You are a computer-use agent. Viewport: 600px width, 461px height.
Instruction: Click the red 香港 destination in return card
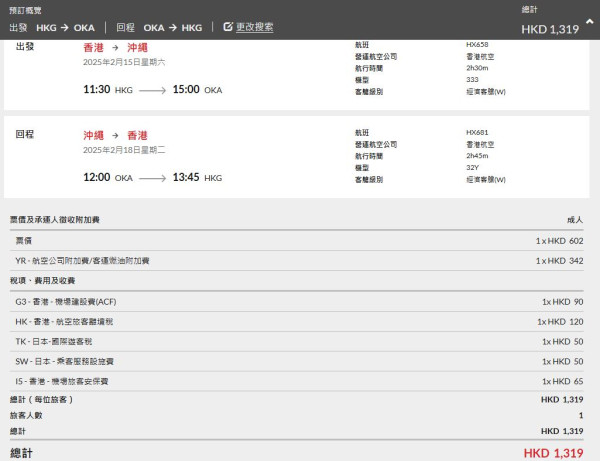pyautogui.click(x=137, y=135)
